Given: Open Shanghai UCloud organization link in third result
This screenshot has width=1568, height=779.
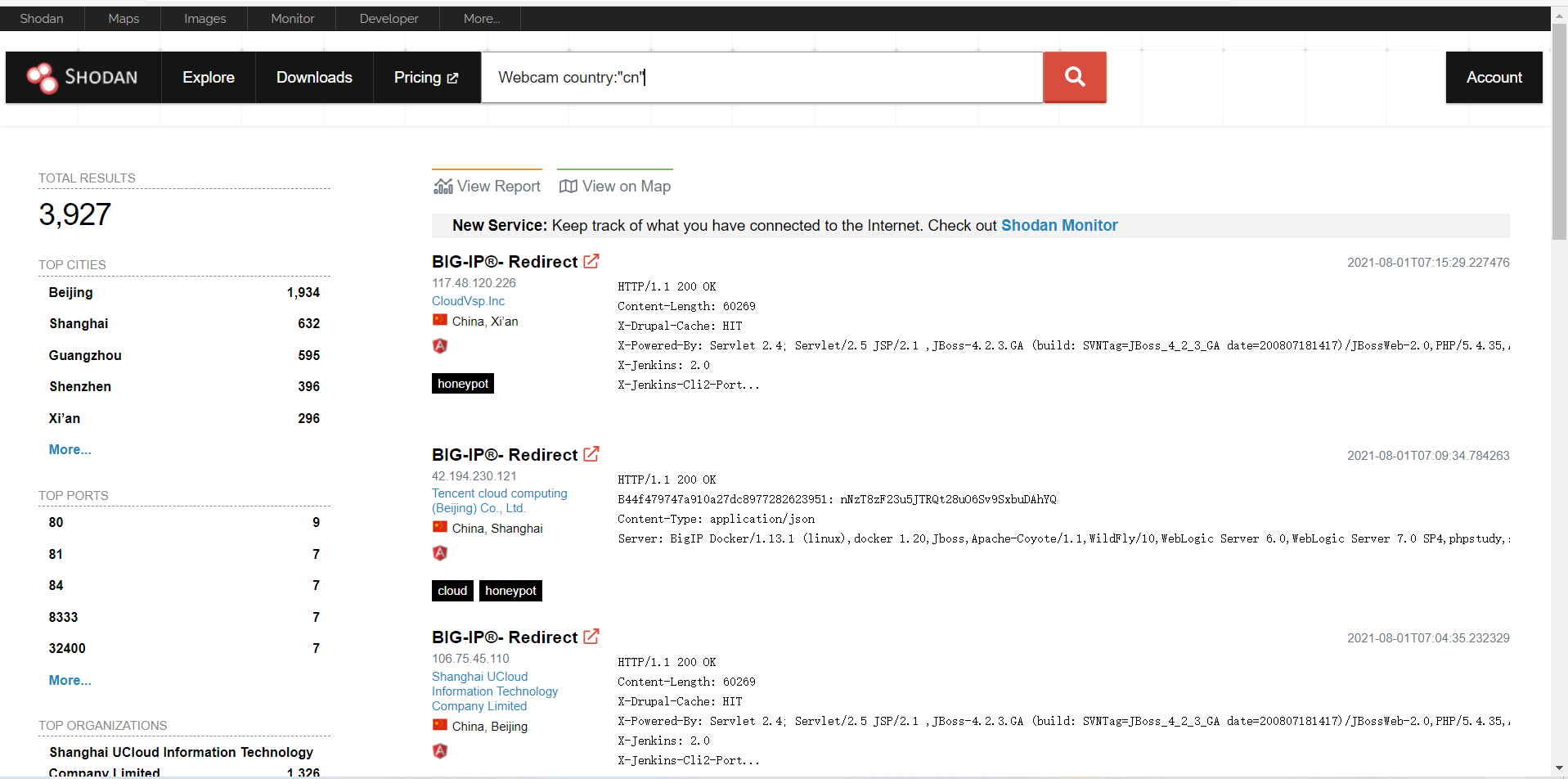Looking at the screenshot, I should tap(495, 691).
